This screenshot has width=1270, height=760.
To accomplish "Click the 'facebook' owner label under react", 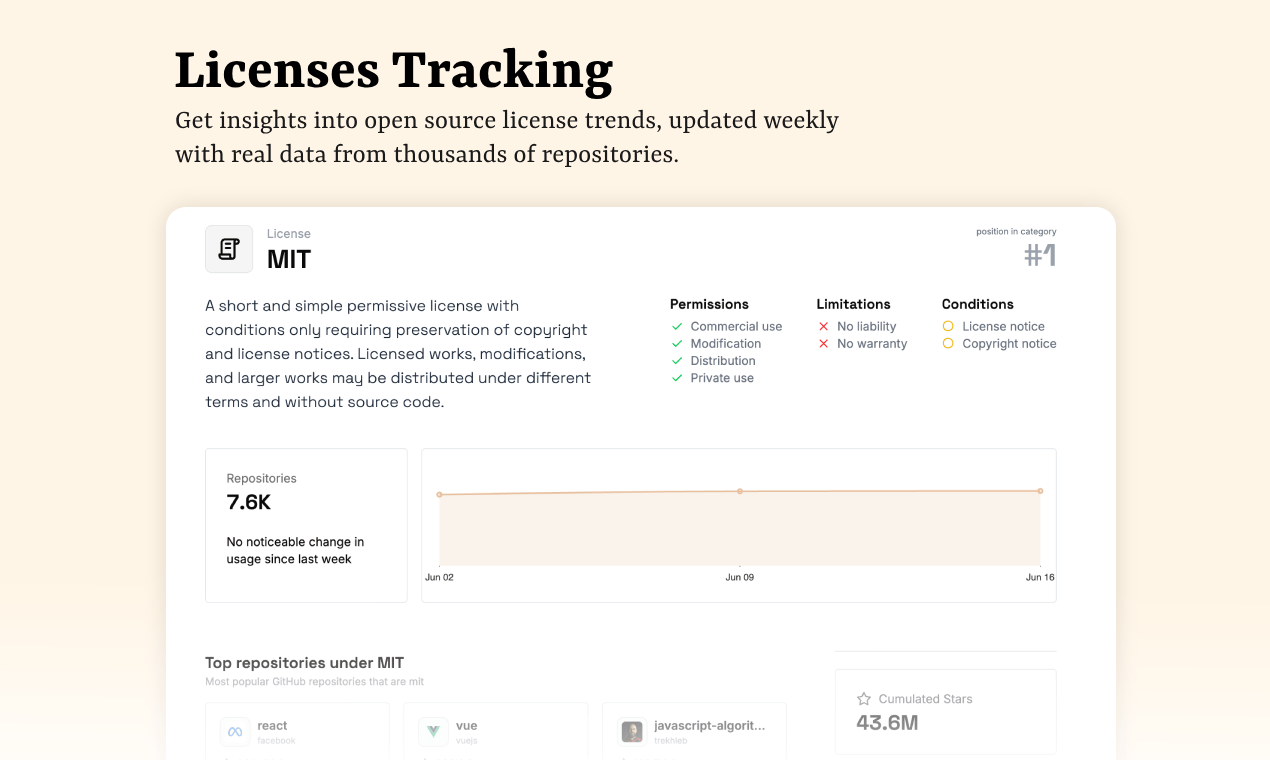I will 277,741.
